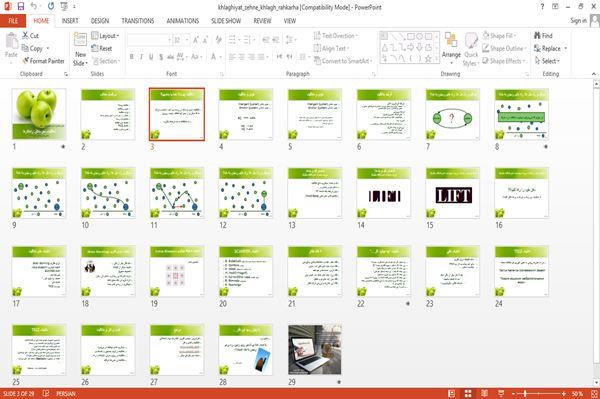The width and height of the screenshot is (600, 399).
Task: Open Quick Styles gallery
Action: pos(471,50)
